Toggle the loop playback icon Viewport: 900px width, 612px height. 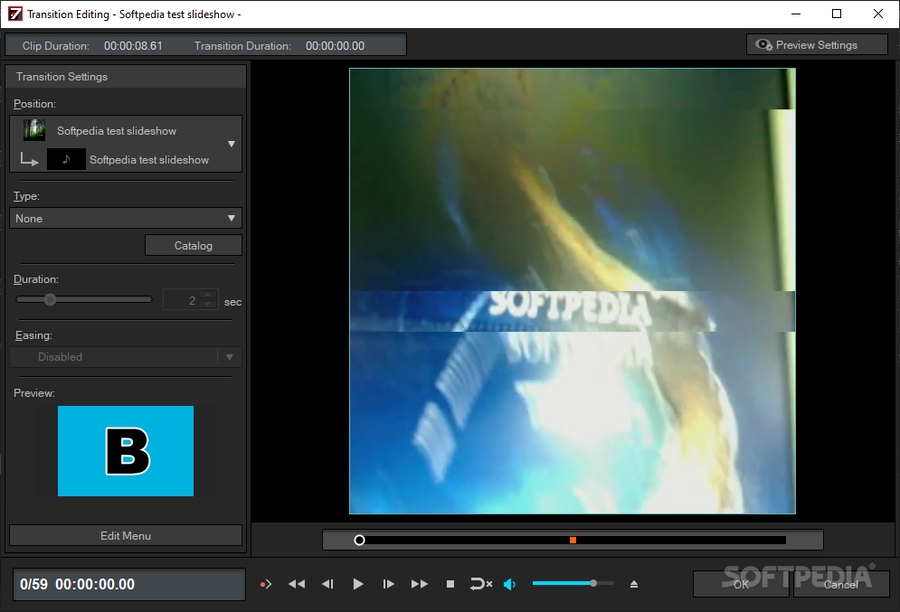click(x=481, y=584)
